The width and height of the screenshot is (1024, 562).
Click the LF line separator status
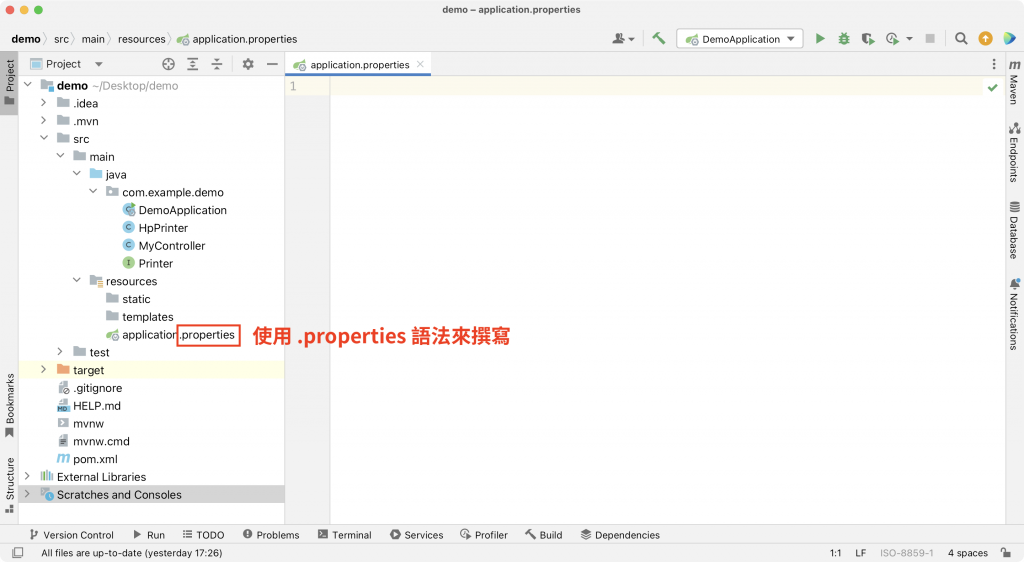(861, 553)
